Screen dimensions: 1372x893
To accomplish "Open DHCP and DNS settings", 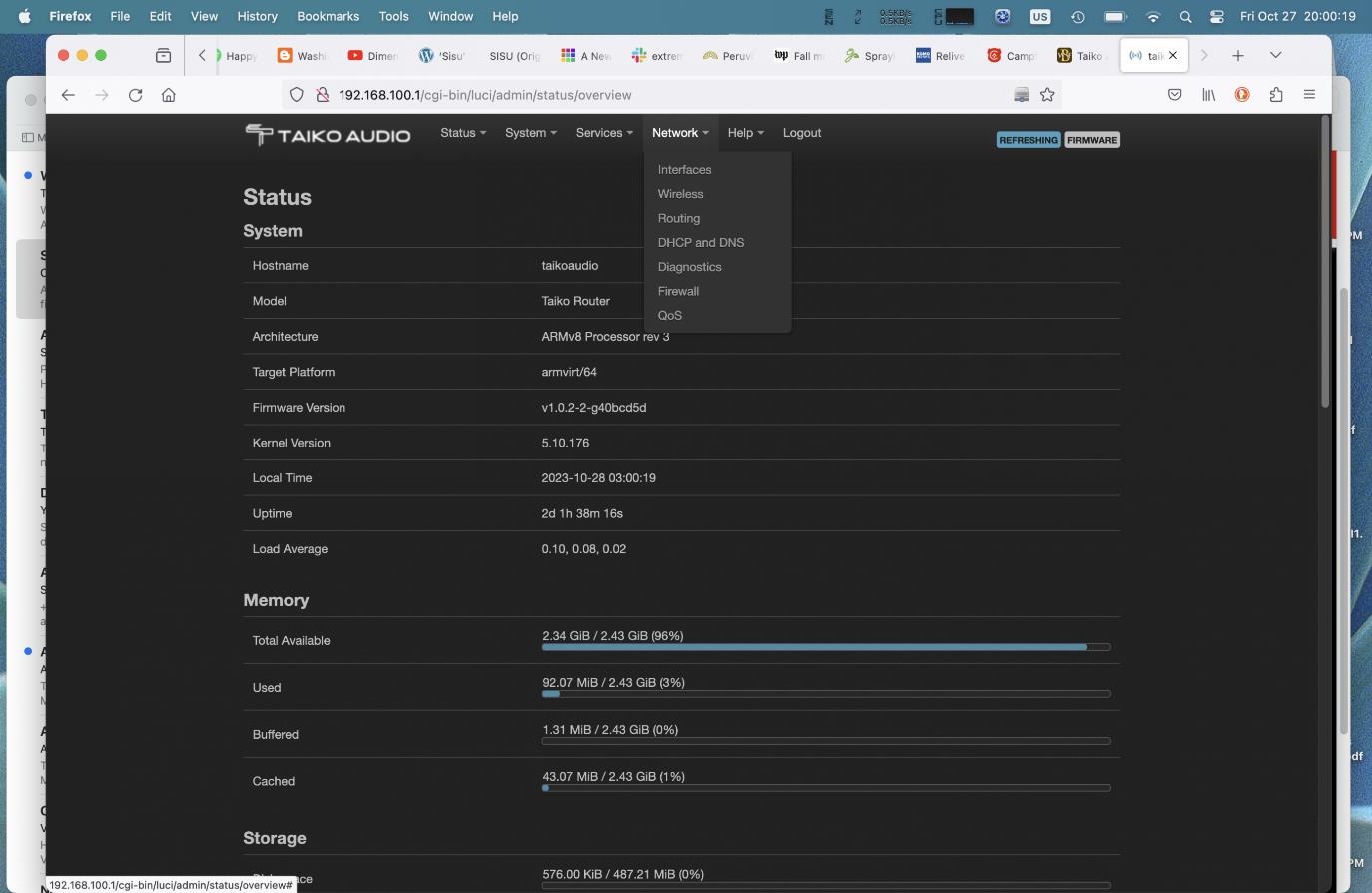I will 700,243.
